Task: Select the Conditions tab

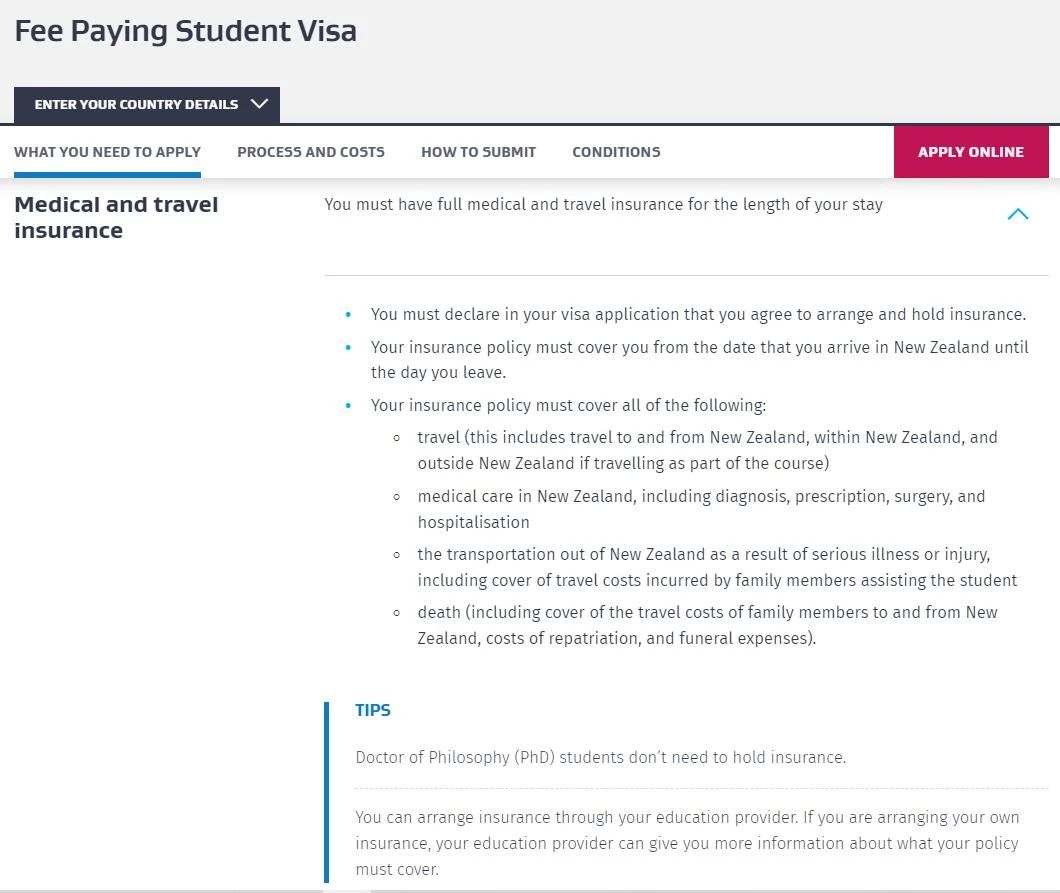Action: tap(617, 152)
